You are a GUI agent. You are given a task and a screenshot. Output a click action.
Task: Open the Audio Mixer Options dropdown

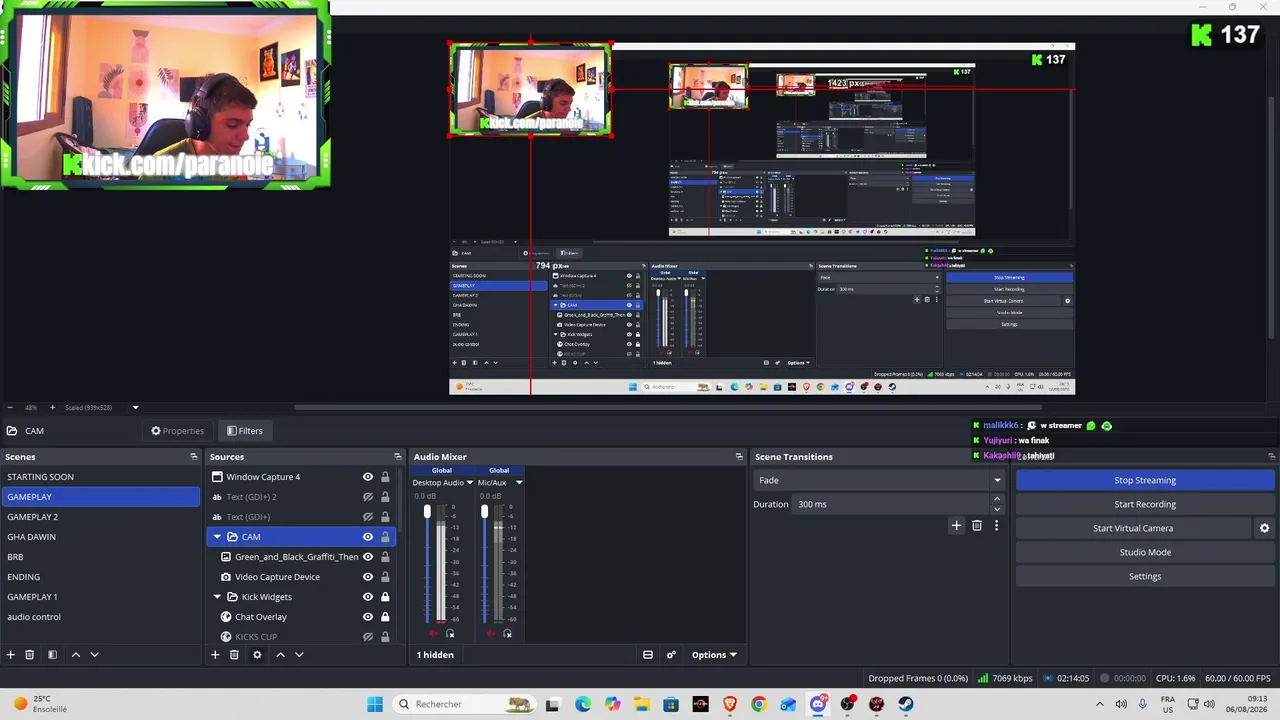click(714, 655)
